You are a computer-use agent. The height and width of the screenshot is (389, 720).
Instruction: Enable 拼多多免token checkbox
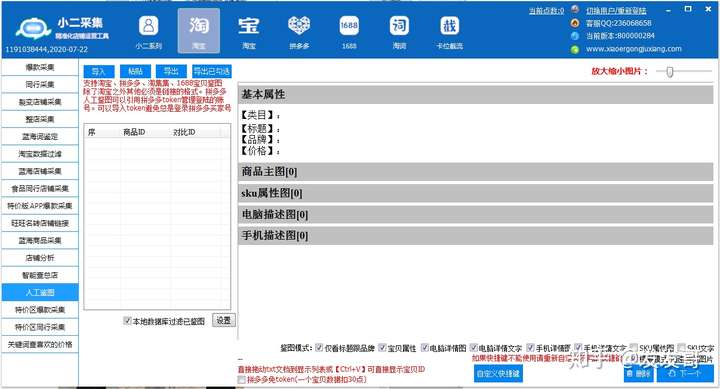tap(242, 380)
